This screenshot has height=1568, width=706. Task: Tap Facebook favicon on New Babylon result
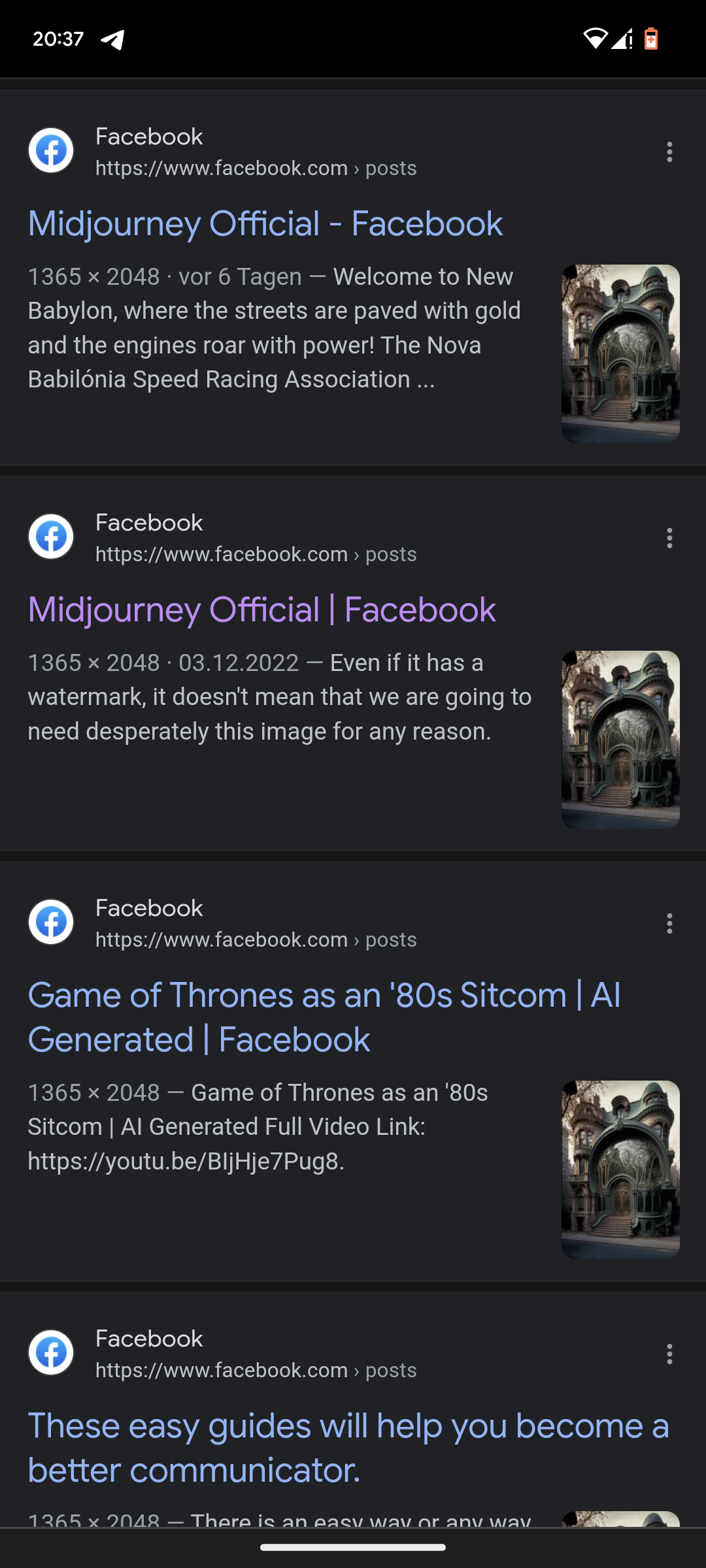coord(51,150)
